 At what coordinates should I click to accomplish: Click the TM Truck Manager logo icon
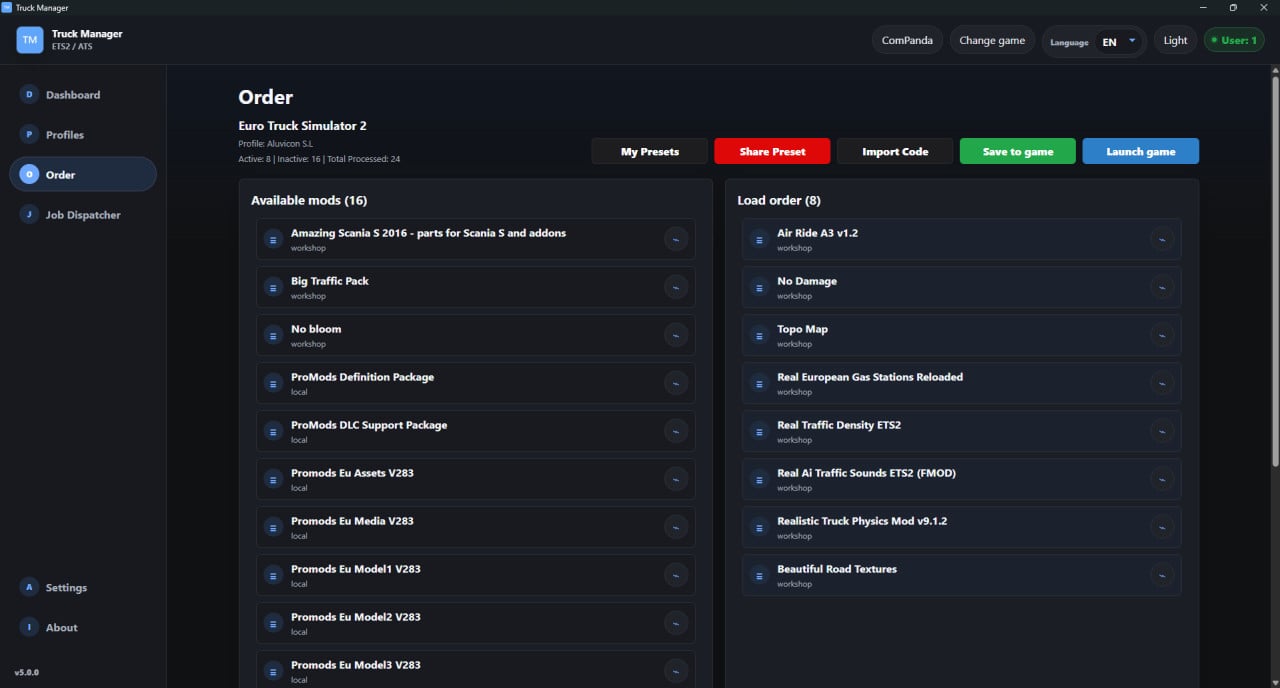pyautogui.click(x=30, y=40)
